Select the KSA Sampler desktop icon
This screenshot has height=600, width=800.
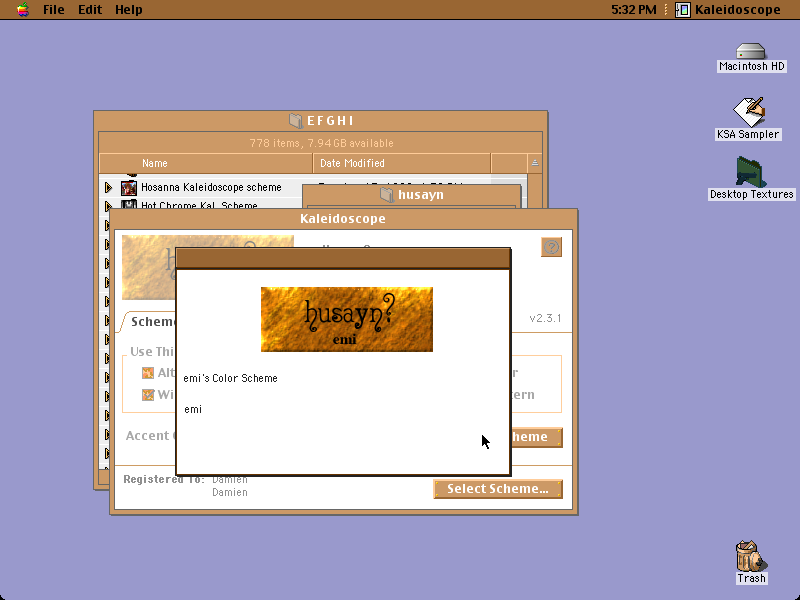click(x=749, y=112)
